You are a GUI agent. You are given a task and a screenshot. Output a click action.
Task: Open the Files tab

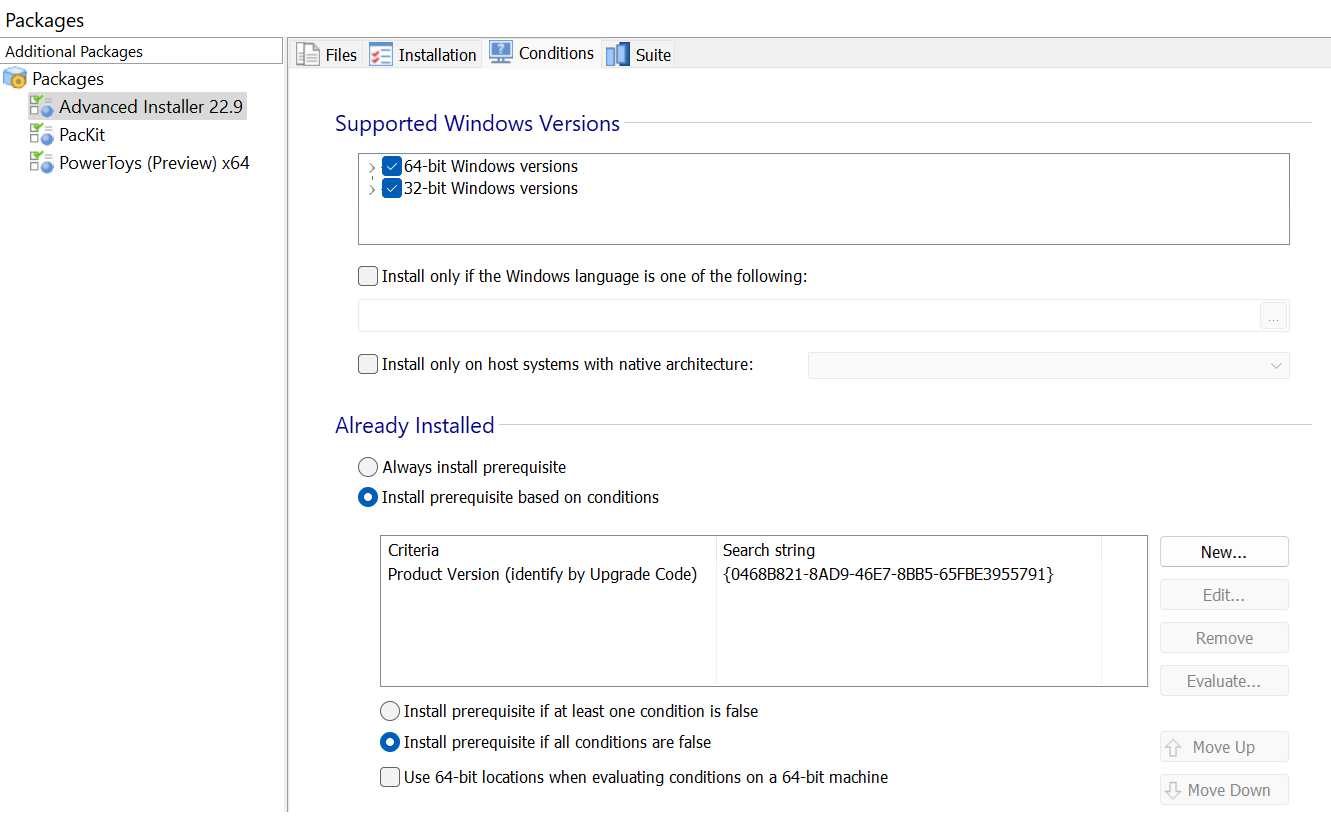click(327, 54)
